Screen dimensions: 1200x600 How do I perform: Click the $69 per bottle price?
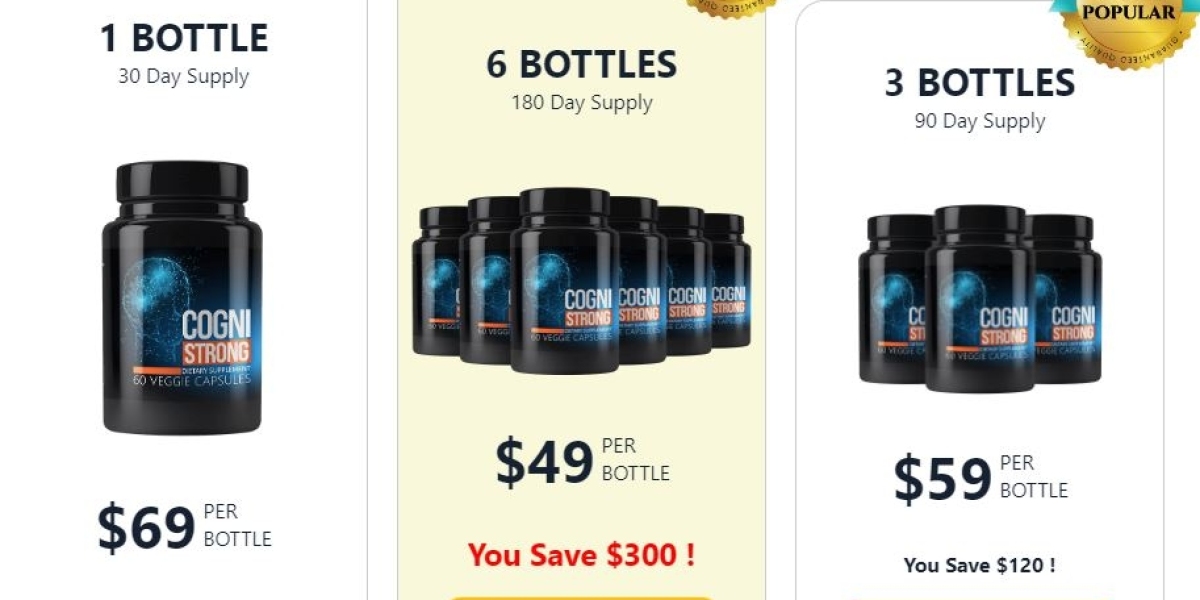[x=184, y=527]
